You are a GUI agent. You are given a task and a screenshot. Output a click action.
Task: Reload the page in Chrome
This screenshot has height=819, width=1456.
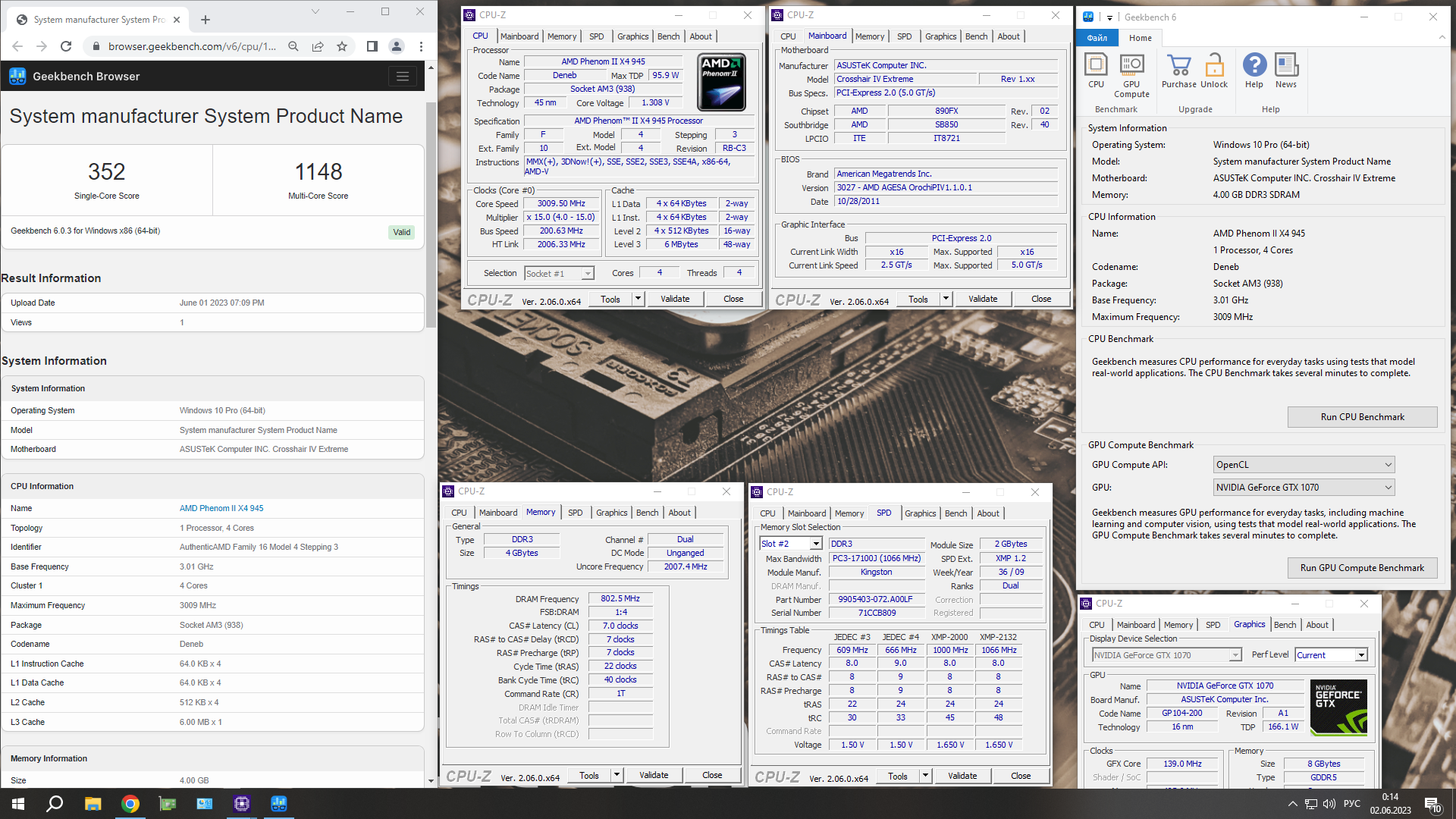(x=66, y=46)
